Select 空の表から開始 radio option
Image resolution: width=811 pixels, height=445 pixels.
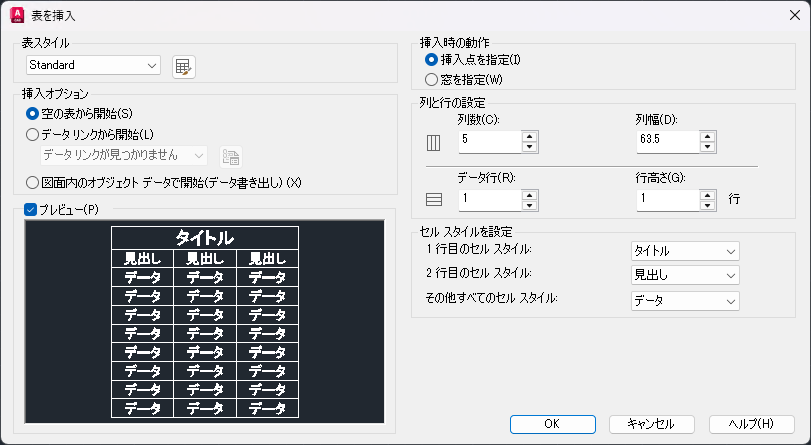tap(33, 114)
